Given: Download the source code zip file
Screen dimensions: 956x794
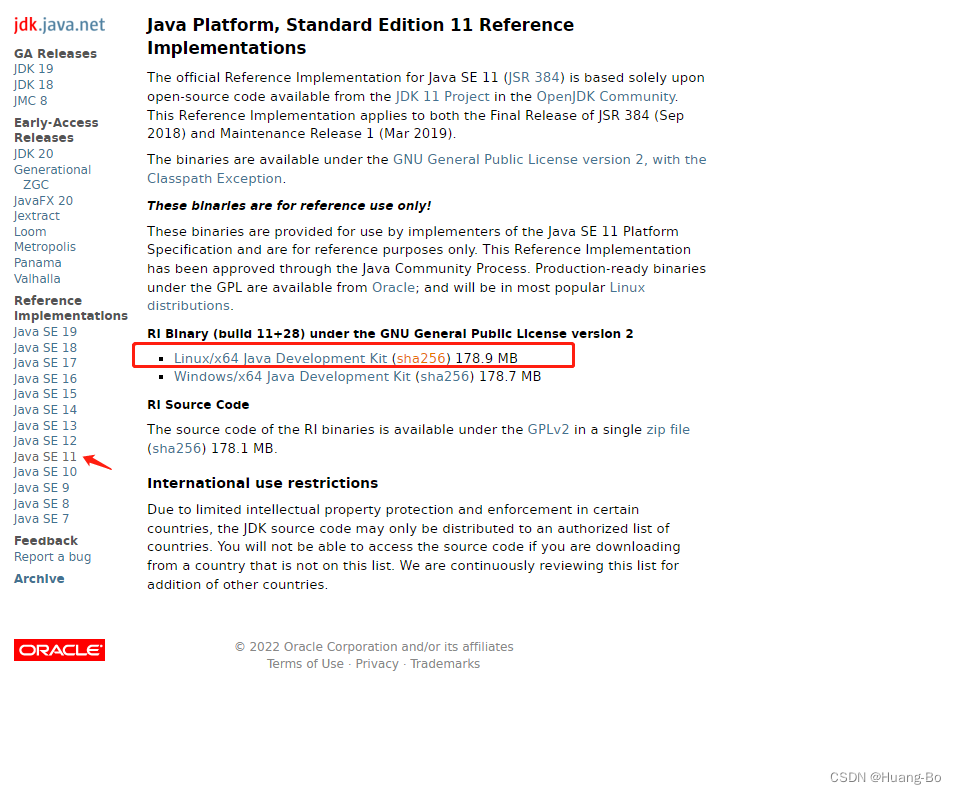Looking at the screenshot, I should click(668, 430).
